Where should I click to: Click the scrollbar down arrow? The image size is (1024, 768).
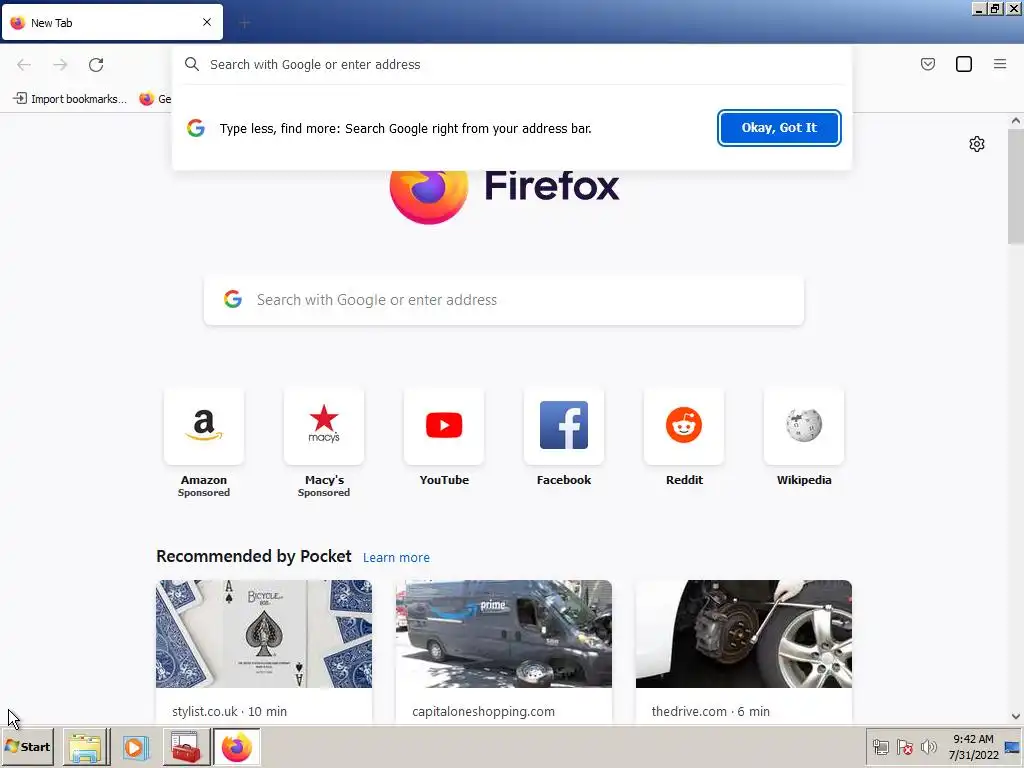pyautogui.click(x=1016, y=716)
